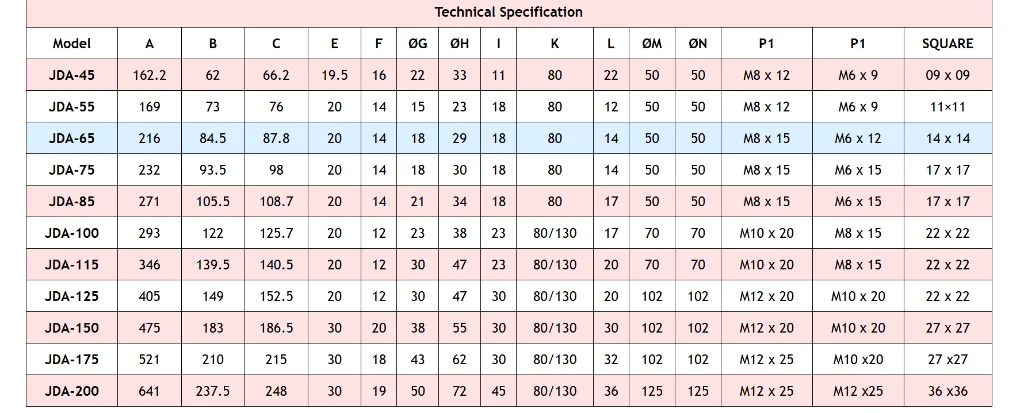Select the ØM column header
The height and width of the screenshot is (413, 1024).
pos(651,44)
